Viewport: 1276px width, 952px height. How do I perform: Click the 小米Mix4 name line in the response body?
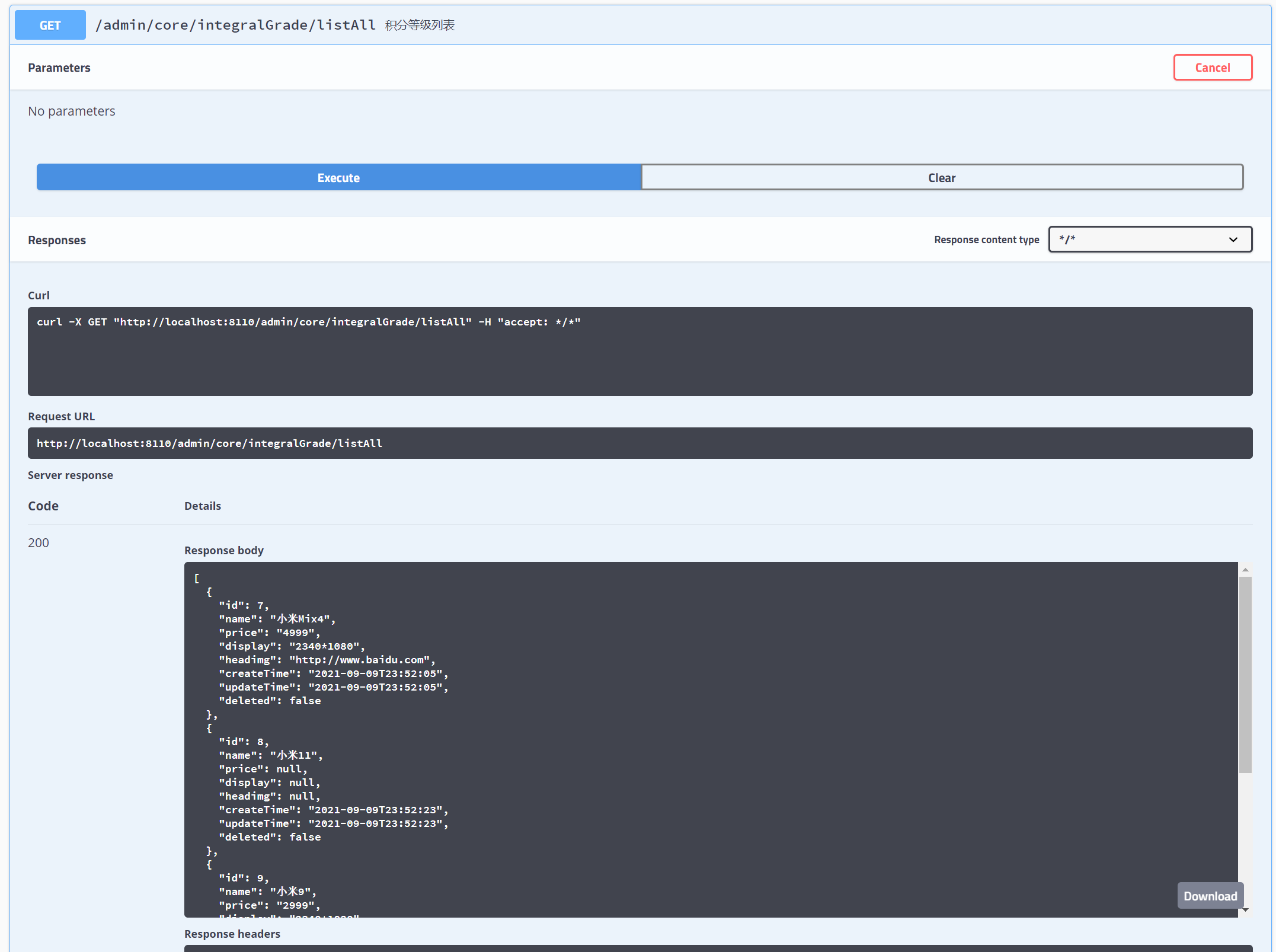pyautogui.click(x=277, y=619)
